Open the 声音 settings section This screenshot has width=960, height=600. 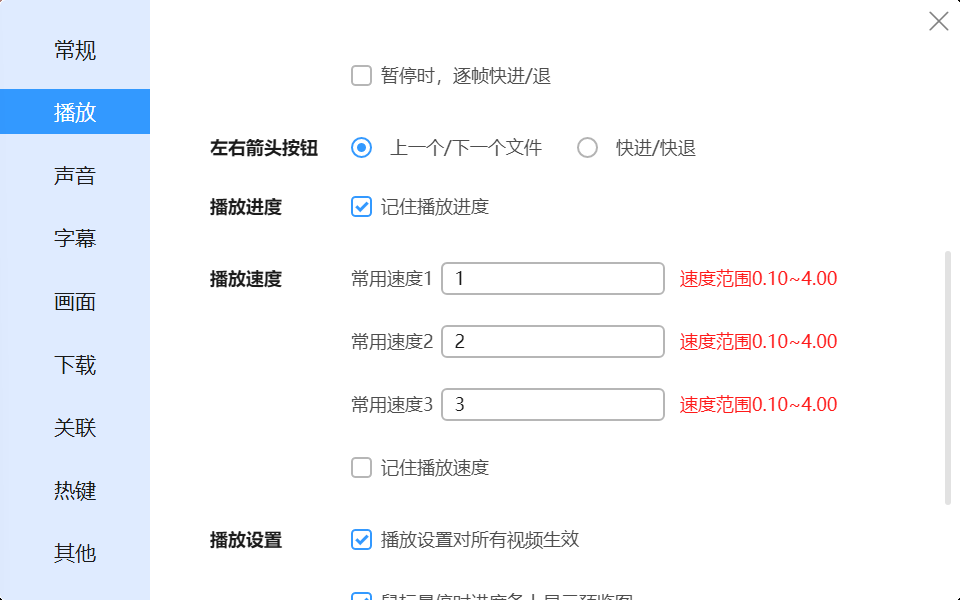tap(74, 175)
